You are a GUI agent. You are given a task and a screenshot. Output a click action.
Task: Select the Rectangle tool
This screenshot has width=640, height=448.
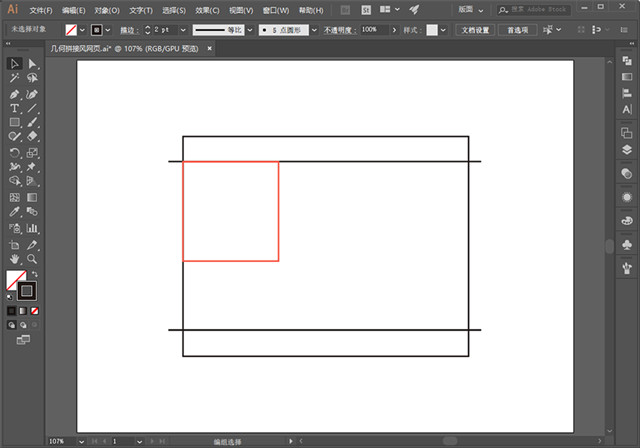click(15, 123)
